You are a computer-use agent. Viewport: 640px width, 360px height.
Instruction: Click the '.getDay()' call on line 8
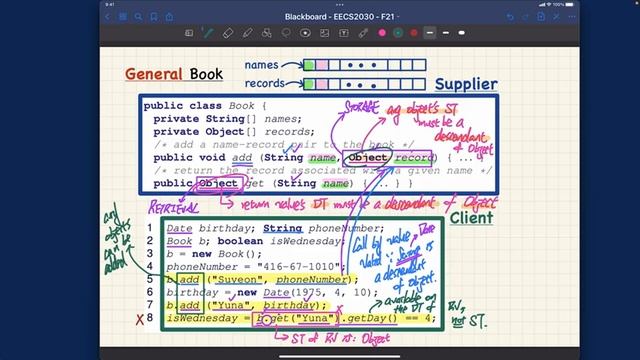click(x=369, y=318)
